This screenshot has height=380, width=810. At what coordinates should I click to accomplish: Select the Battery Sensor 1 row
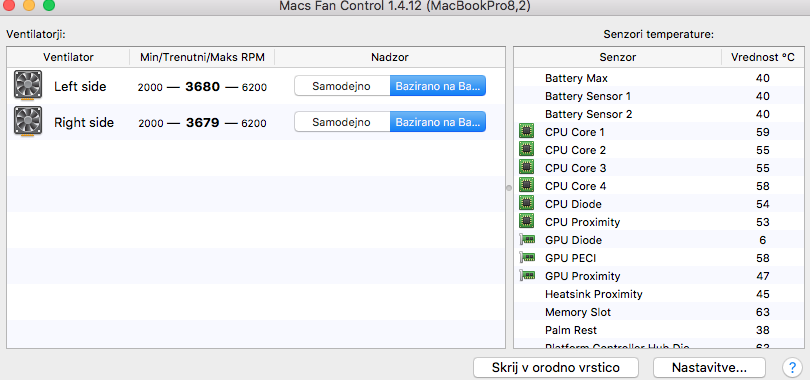pyautogui.click(x=659, y=96)
